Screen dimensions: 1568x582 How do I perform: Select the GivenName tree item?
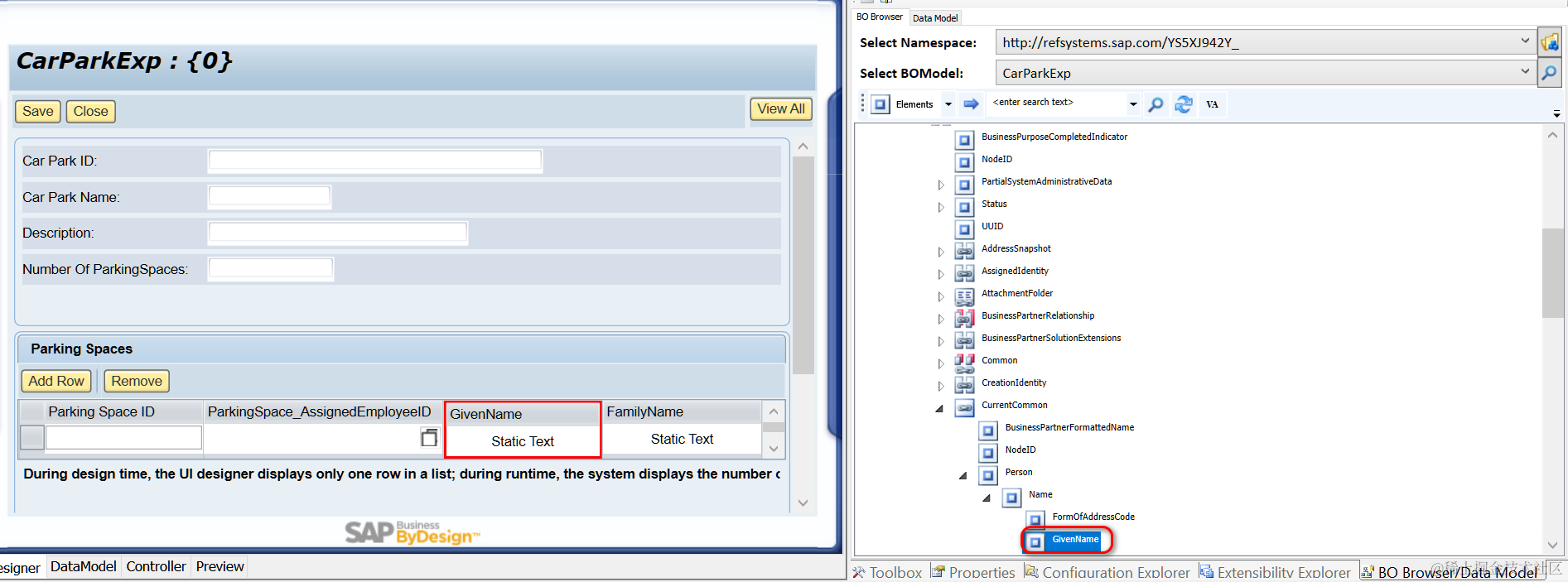click(1075, 540)
